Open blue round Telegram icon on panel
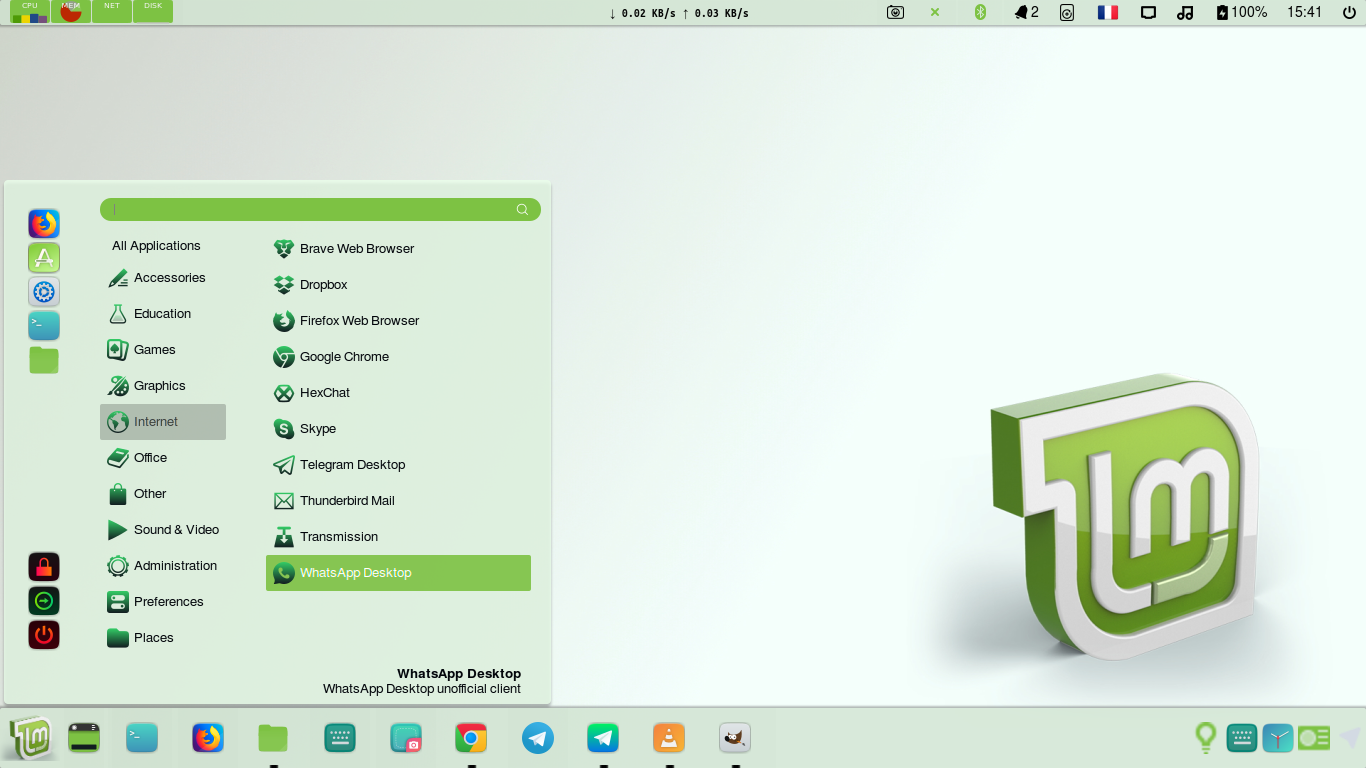1366x768 pixels. point(538,739)
